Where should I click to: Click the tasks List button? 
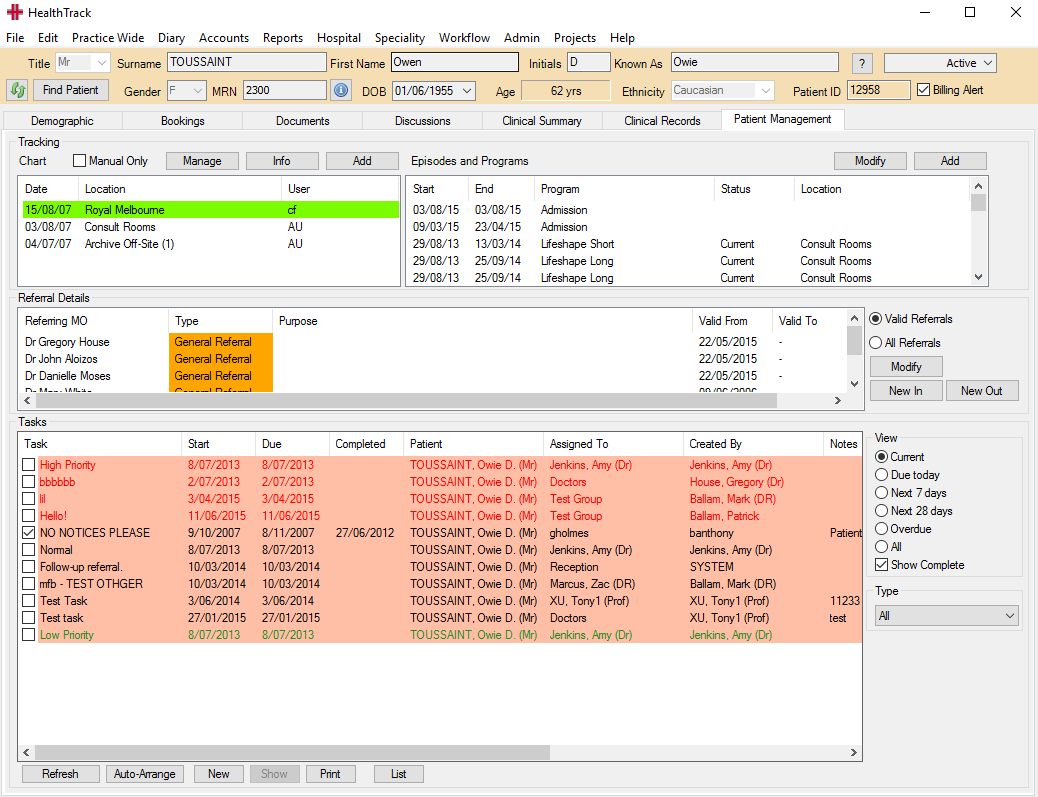(399, 774)
